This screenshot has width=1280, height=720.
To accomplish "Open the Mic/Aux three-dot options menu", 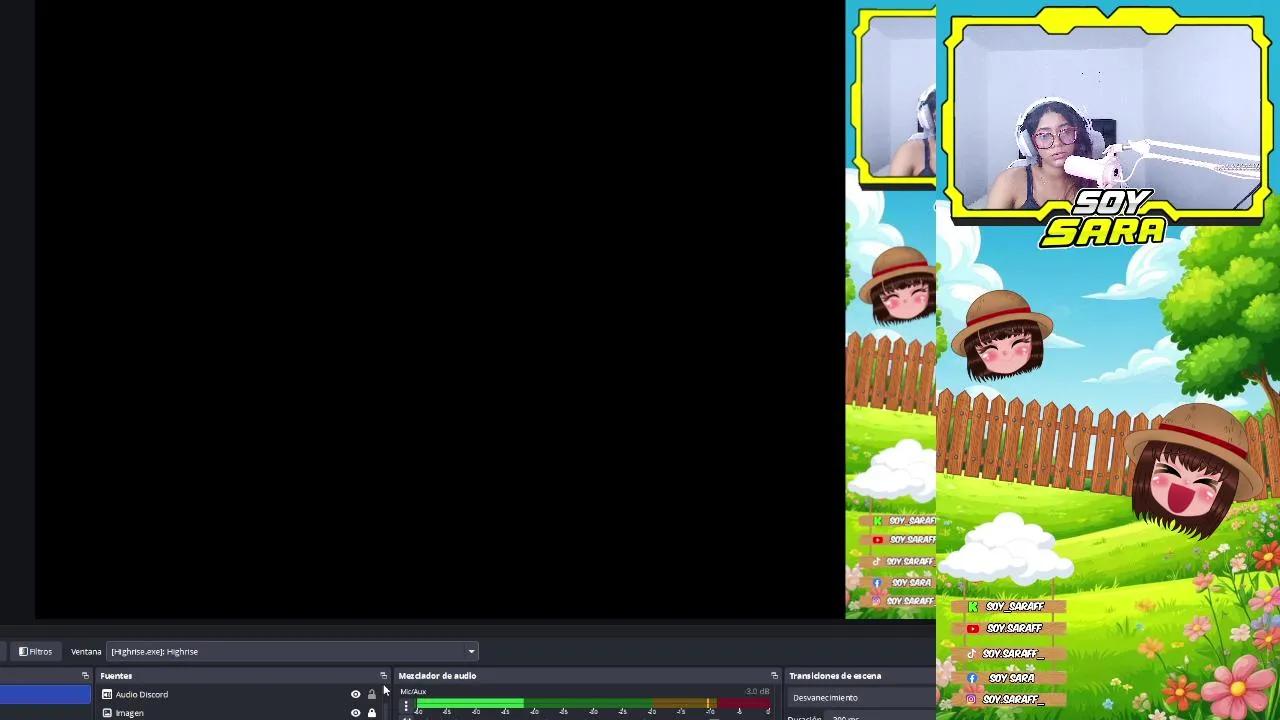I will 406,706.
